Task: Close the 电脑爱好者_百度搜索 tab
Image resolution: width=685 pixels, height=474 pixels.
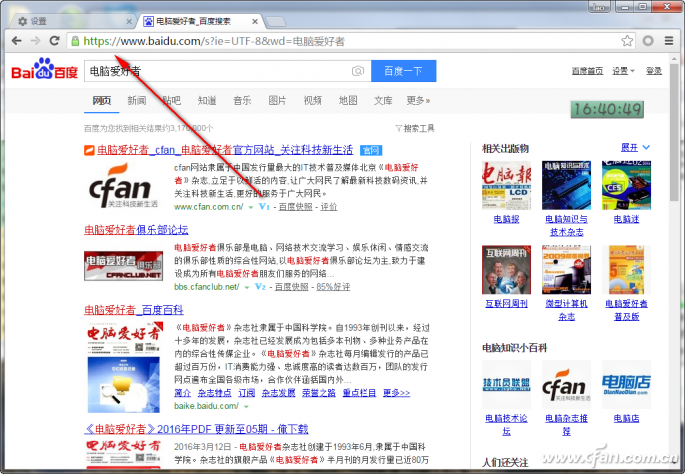Action: [255, 21]
